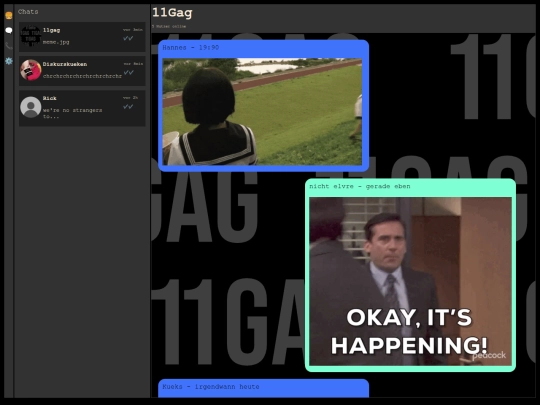Click read checkmarks on Rick's chat

(x=128, y=106)
